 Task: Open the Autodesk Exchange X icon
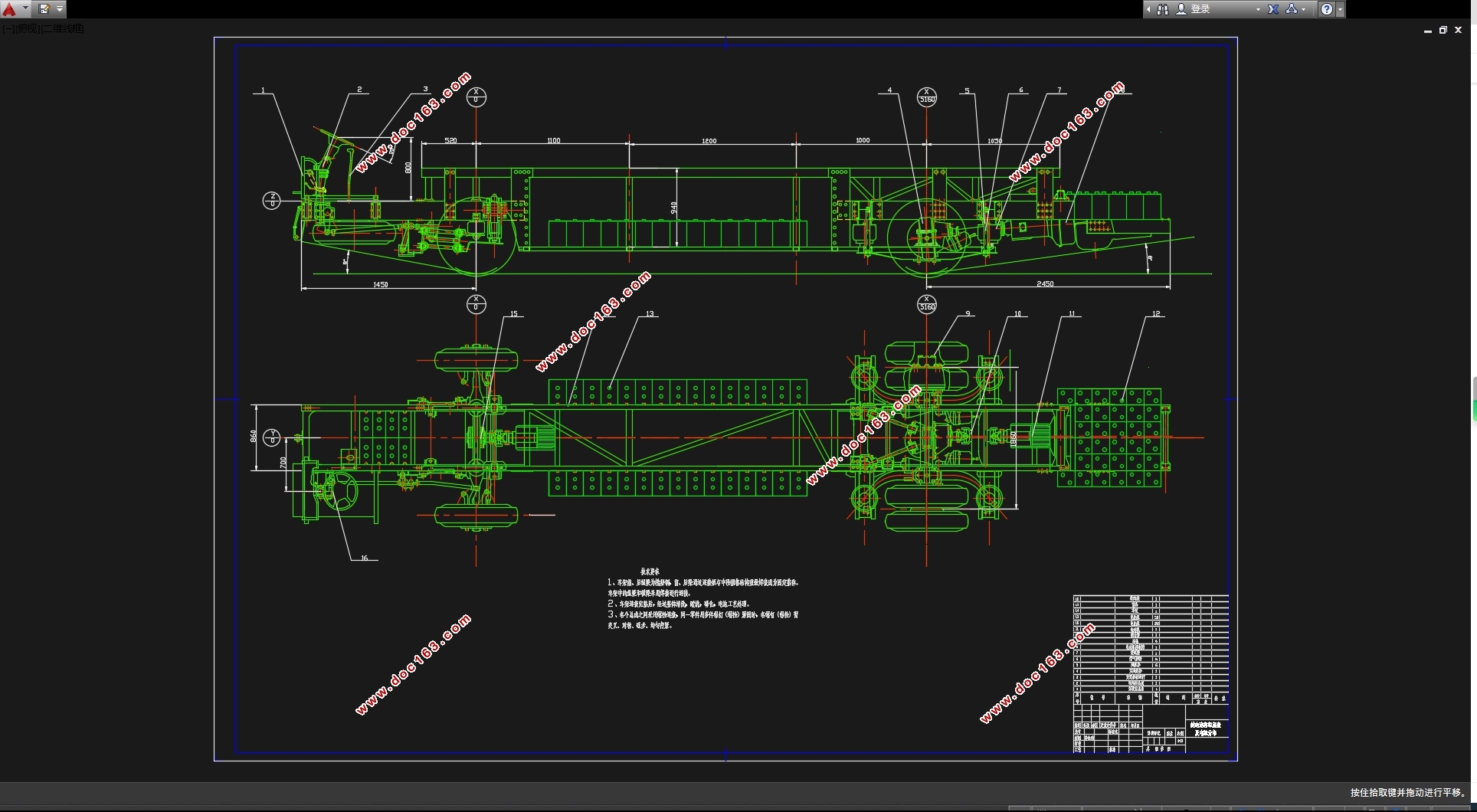coord(1273,9)
